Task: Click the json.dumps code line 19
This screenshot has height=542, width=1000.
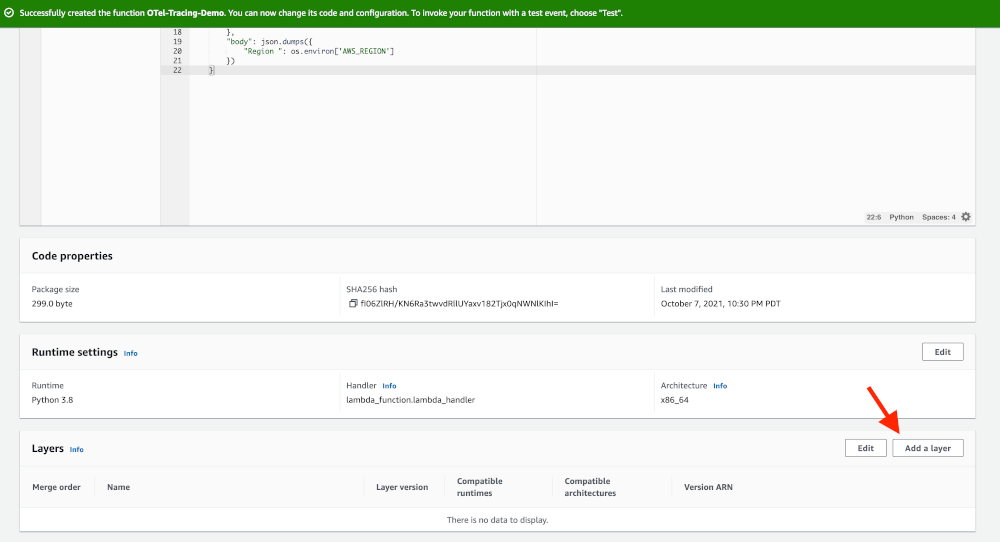Action: click(269, 41)
